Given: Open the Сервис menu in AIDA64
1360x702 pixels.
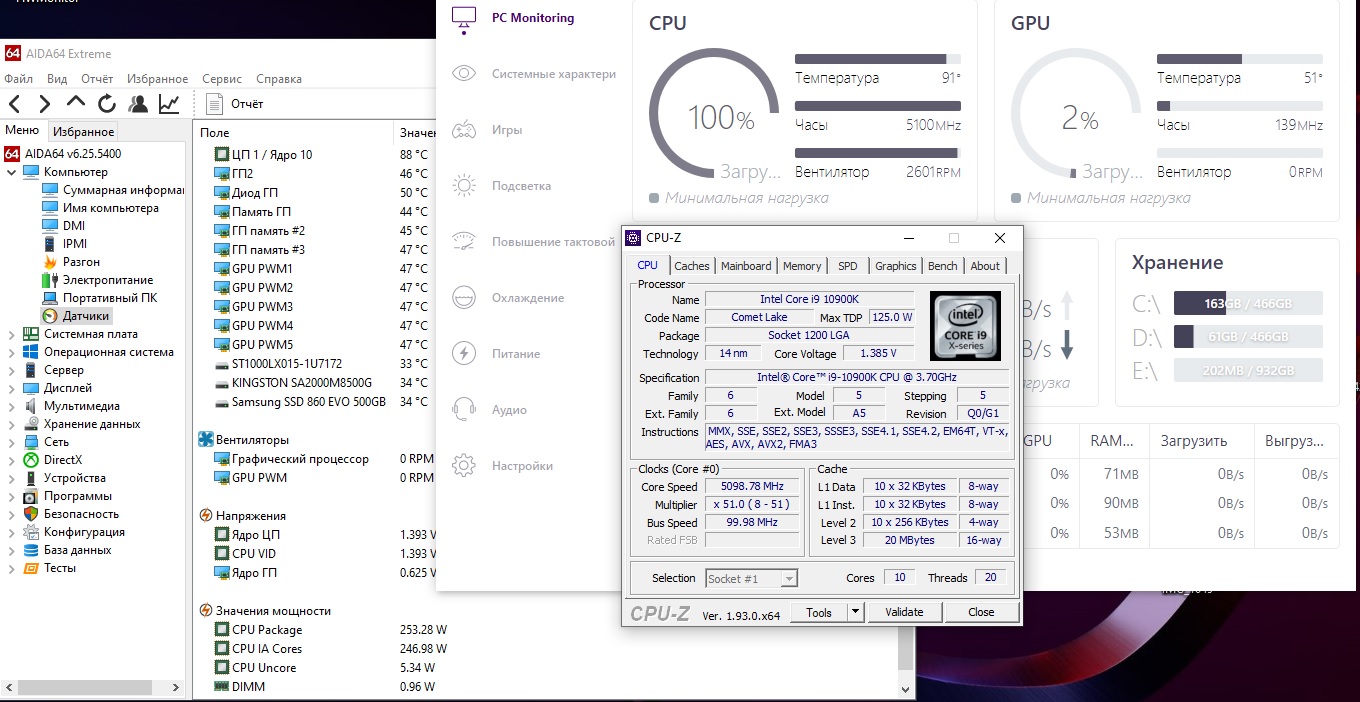Looking at the screenshot, I should [x=222, y=79].
